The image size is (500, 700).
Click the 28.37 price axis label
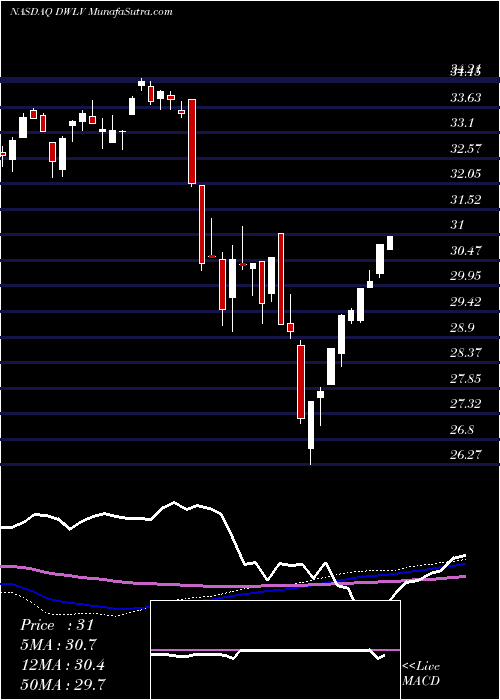pos(466,353)
